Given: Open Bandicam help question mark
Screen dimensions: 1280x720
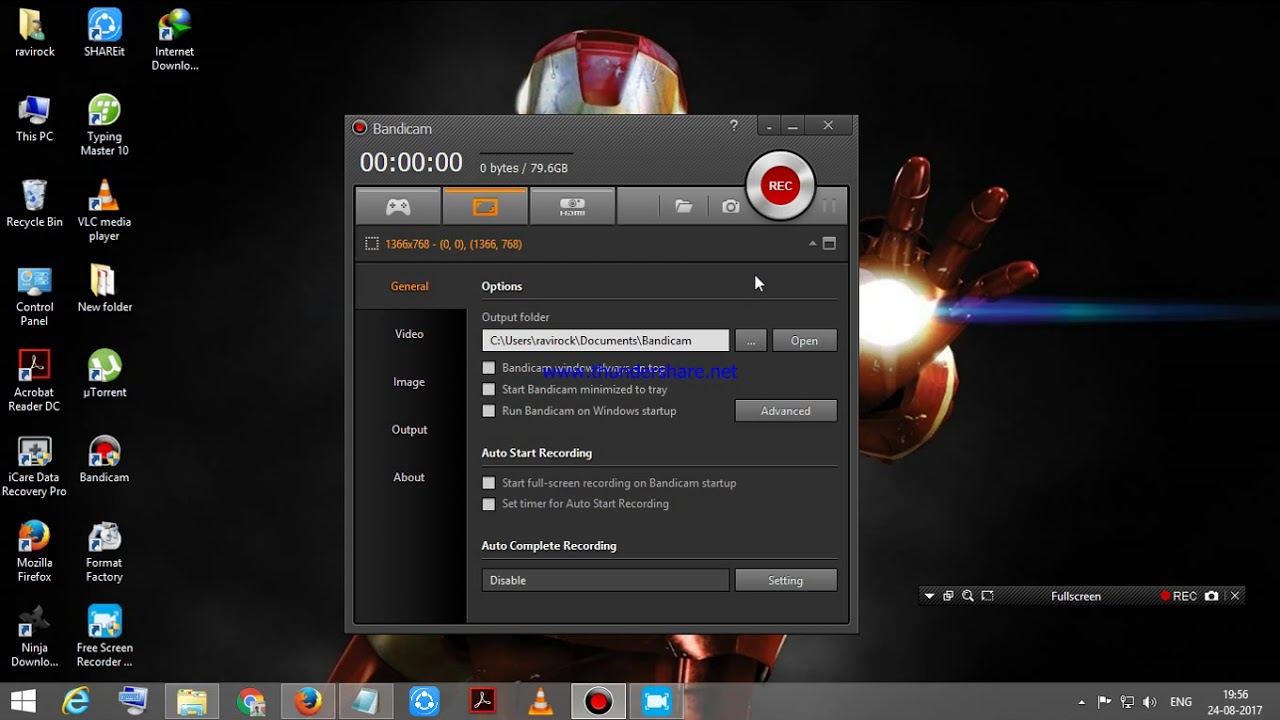Looking at the screenshot, I should (x=734, y=126).
